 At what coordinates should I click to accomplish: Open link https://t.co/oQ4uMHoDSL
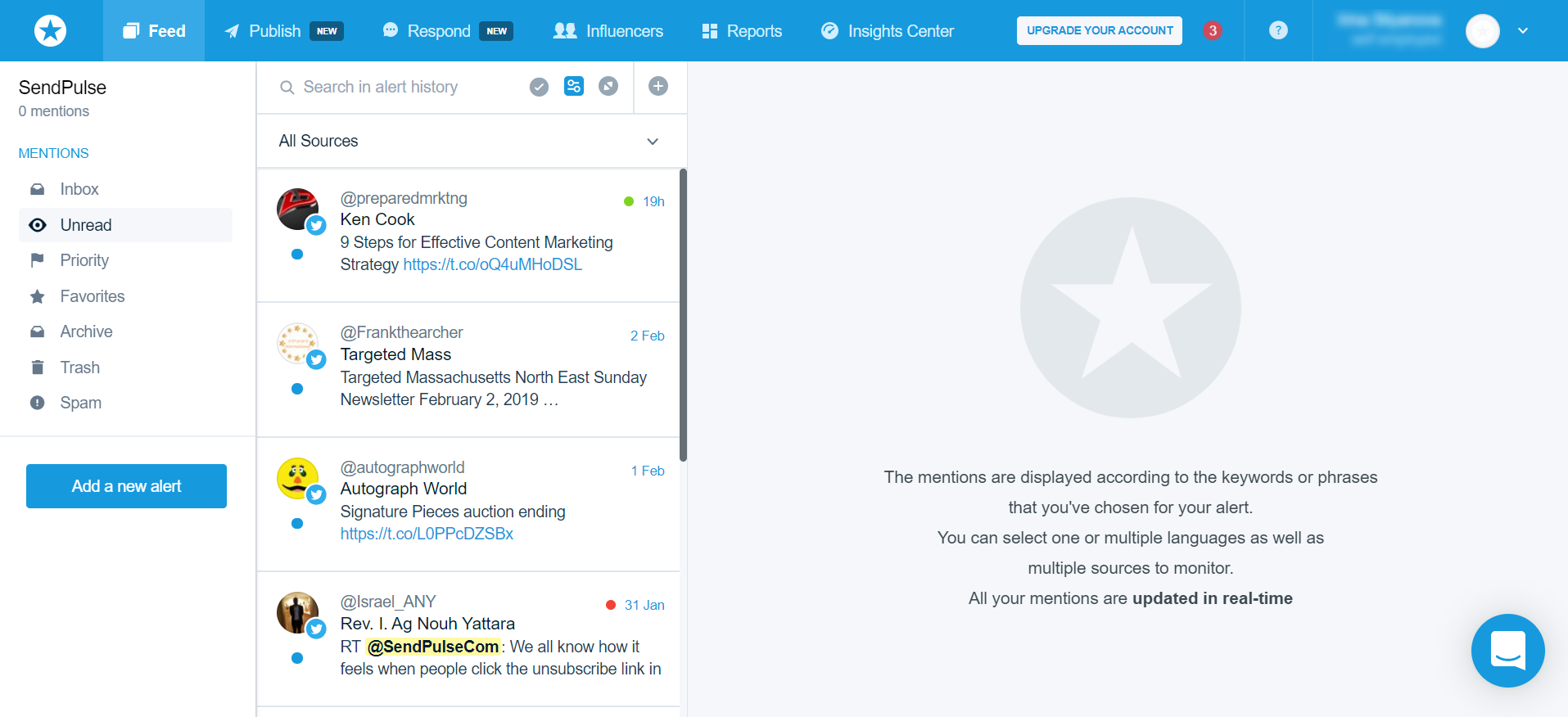(x=492, y=264)
